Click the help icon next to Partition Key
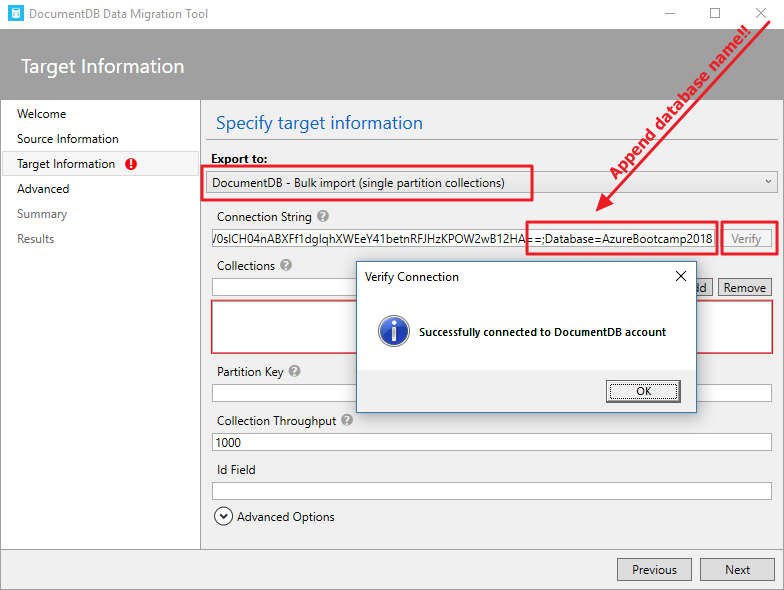Image resolution: width=784 pixels, height=590 pixels. pos(294,371)
